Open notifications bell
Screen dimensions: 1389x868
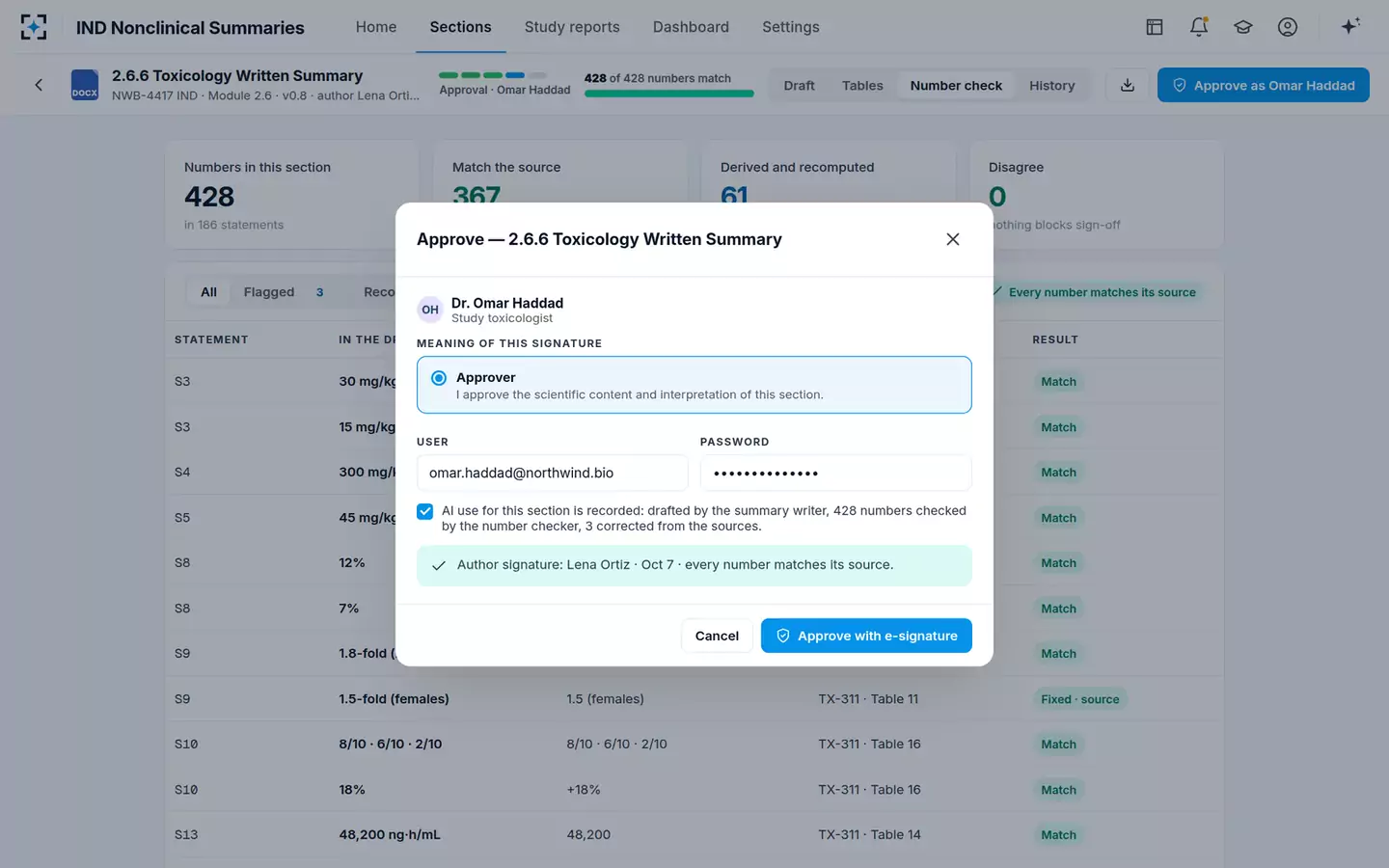1199,27
